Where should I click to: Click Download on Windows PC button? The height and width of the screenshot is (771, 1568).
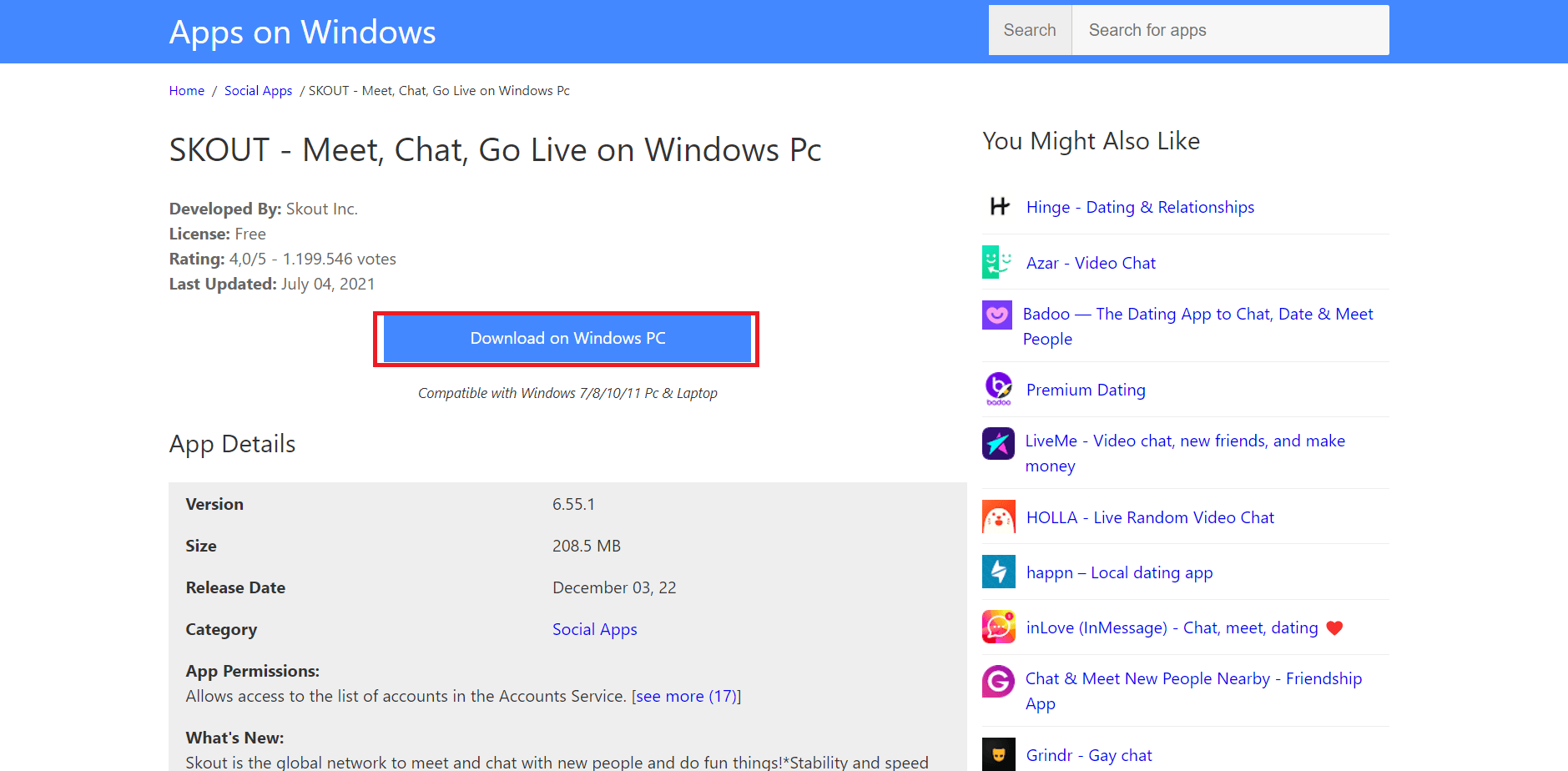point(567,338)
